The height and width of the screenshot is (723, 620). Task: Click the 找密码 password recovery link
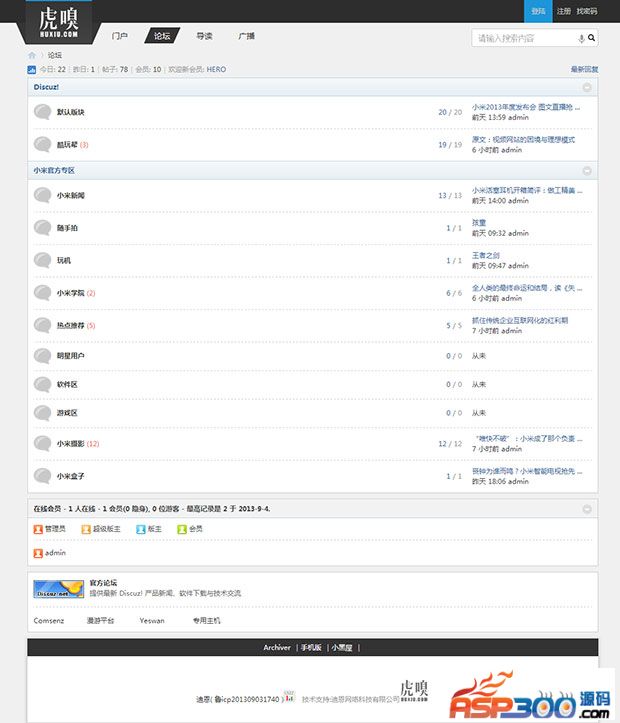(x=587, y=11)
